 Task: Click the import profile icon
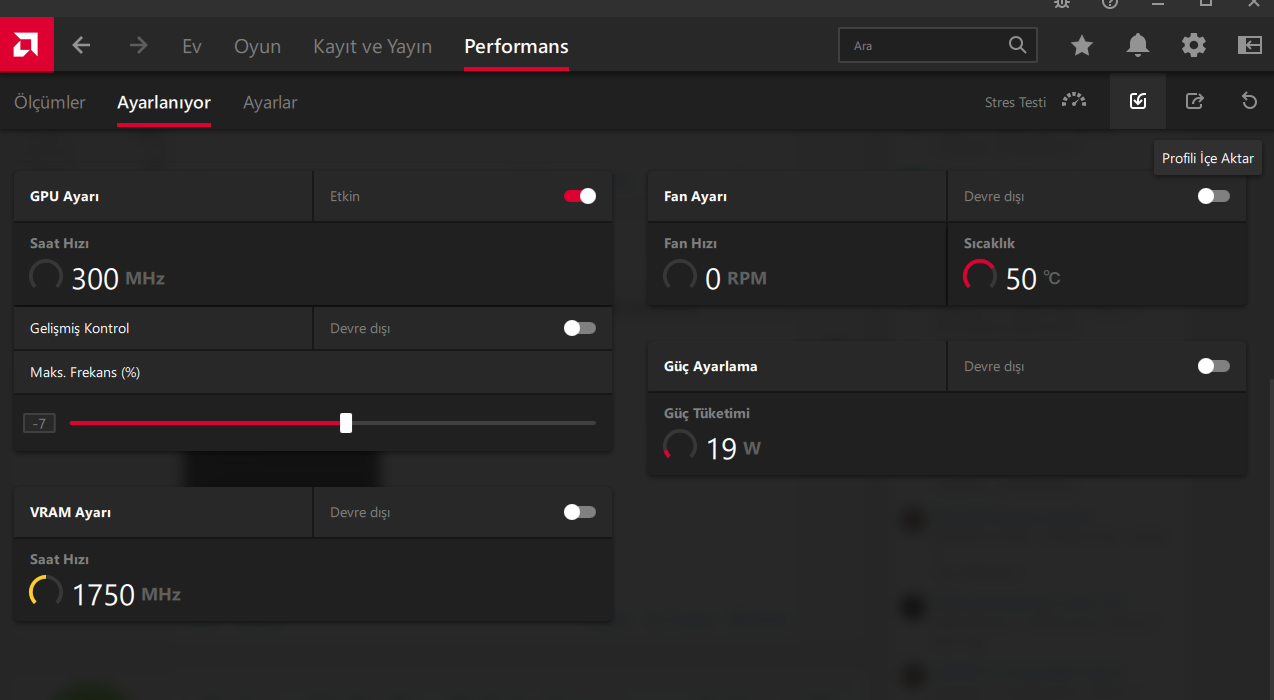click(x=1138, y=101)
